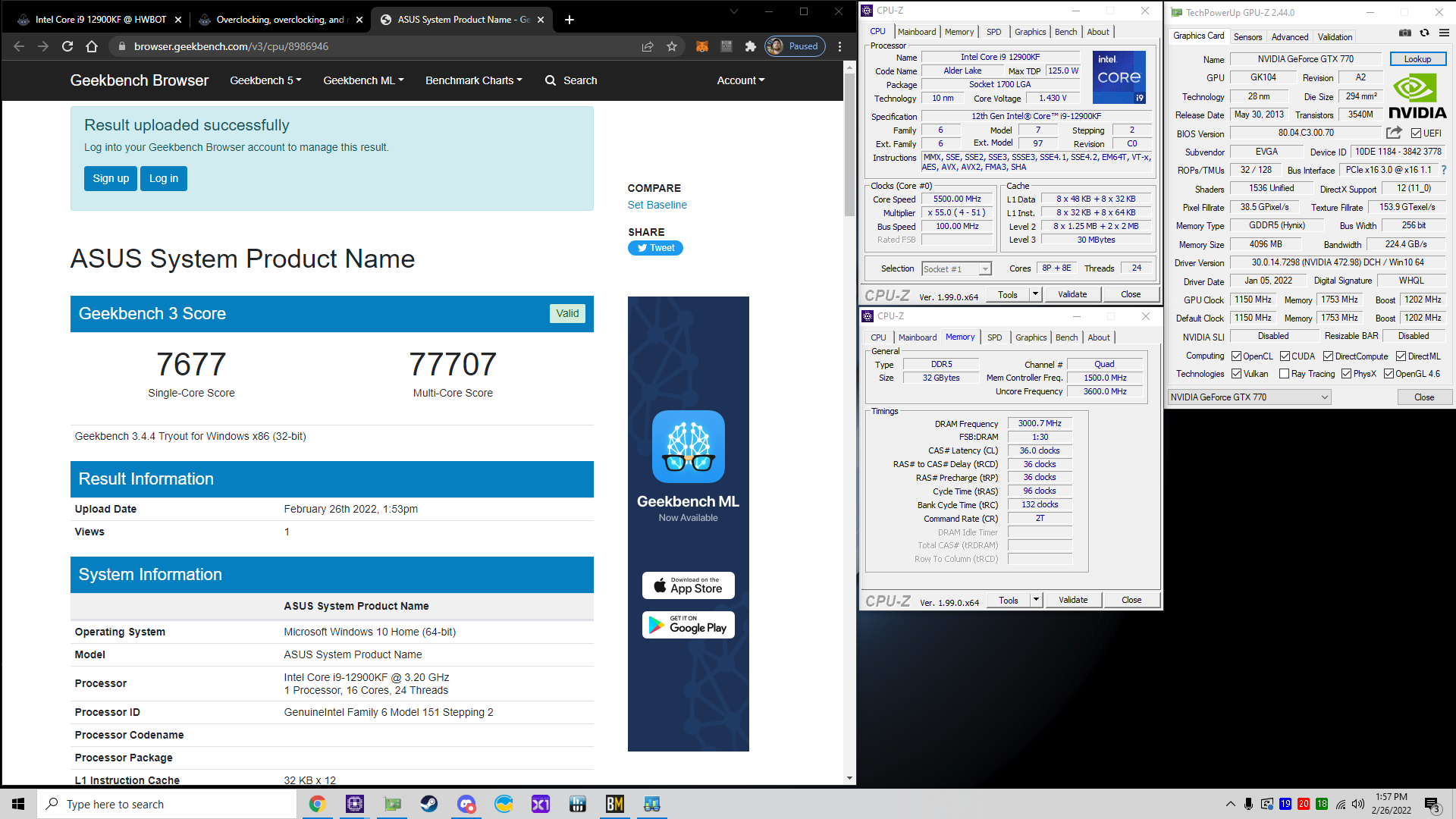The image size is (1456, 819).
Task: Open Tools dropdown arrow in upper CPU-Z
Action: (x=1035, y=294)
